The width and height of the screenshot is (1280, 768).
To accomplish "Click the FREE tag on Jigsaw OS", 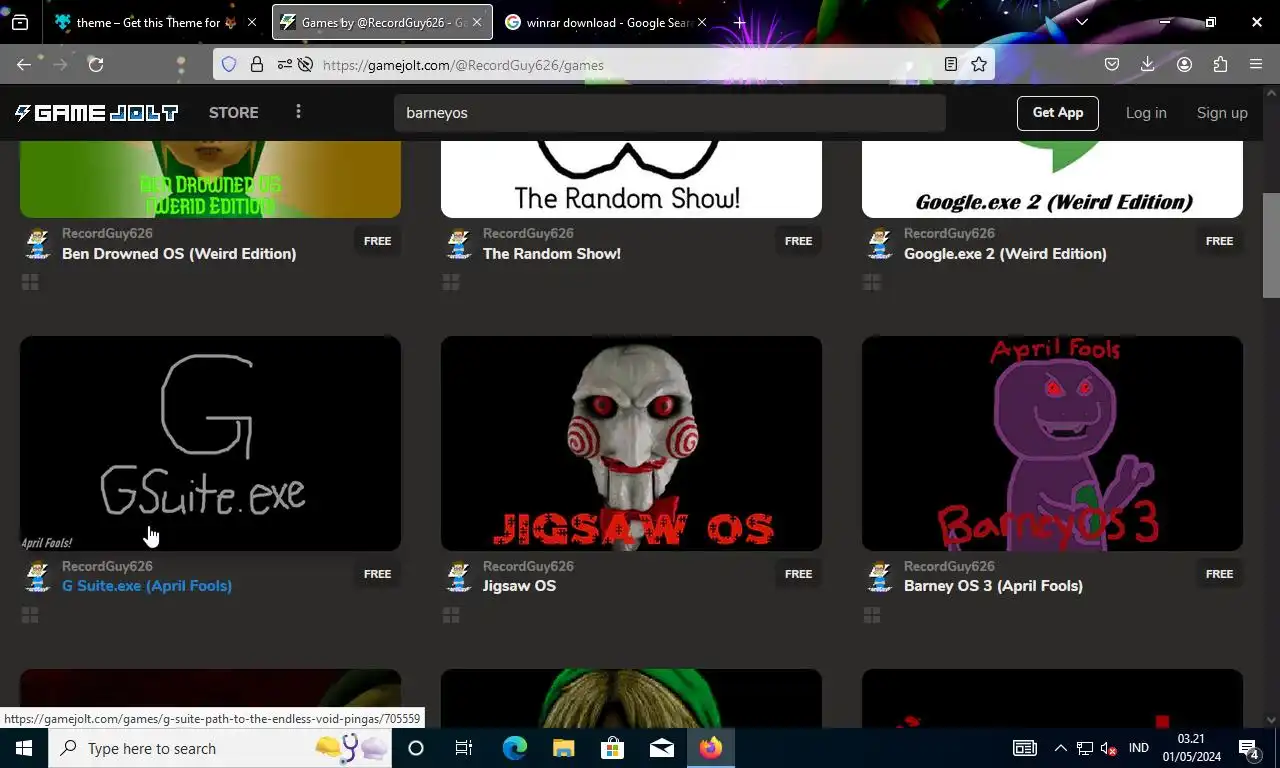I will (x=798, y=574).
